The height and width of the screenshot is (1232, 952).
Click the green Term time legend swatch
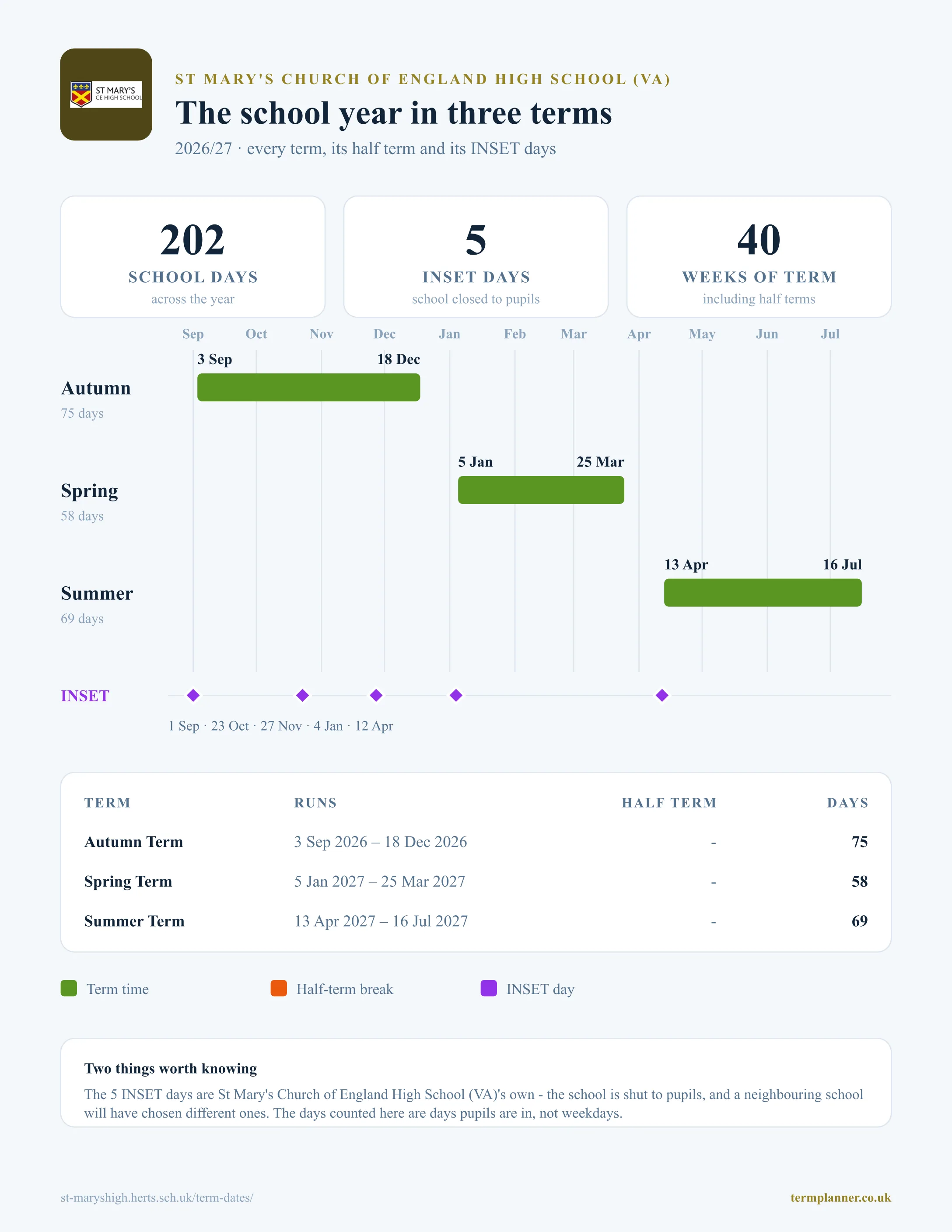69,988
